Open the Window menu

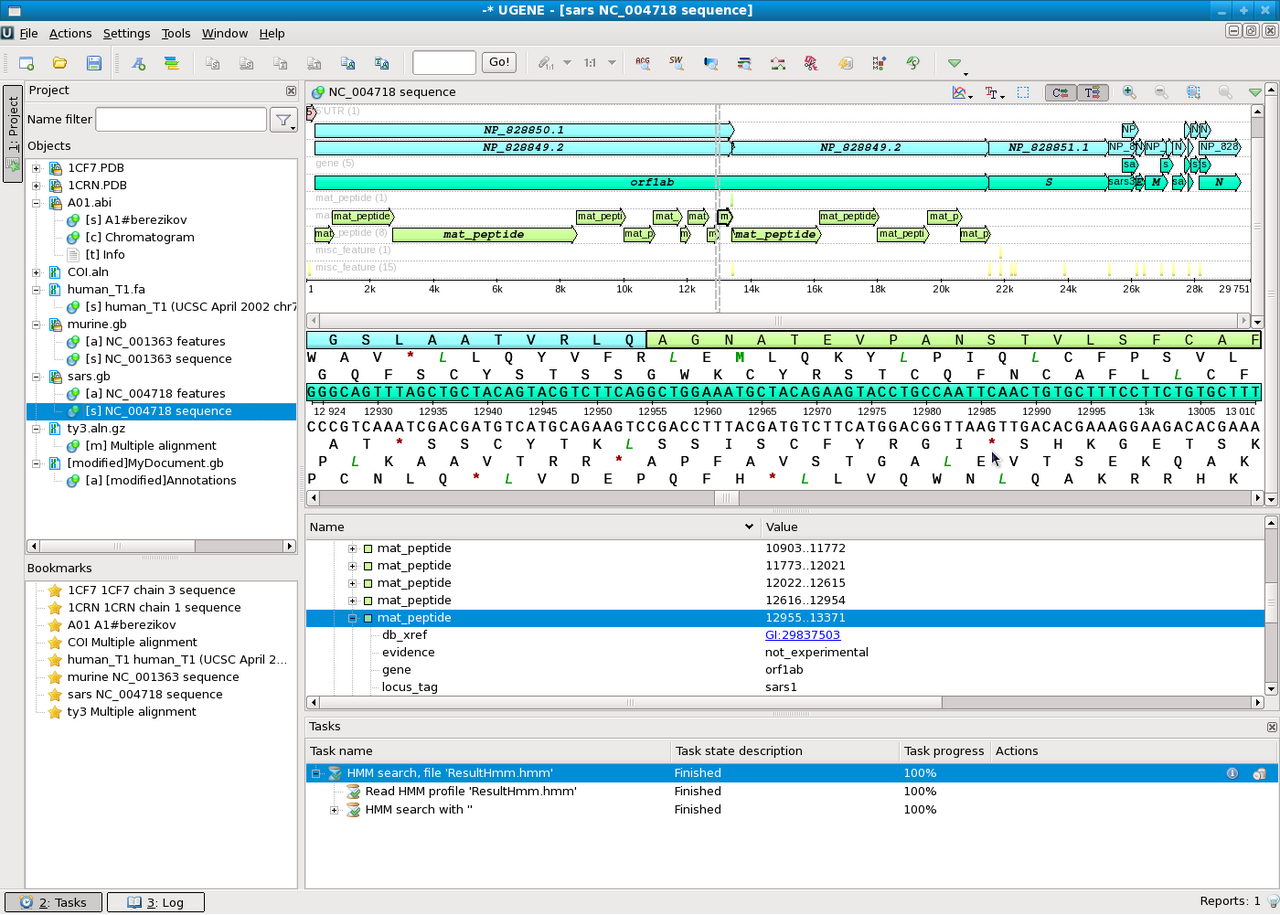pos(225,33)
